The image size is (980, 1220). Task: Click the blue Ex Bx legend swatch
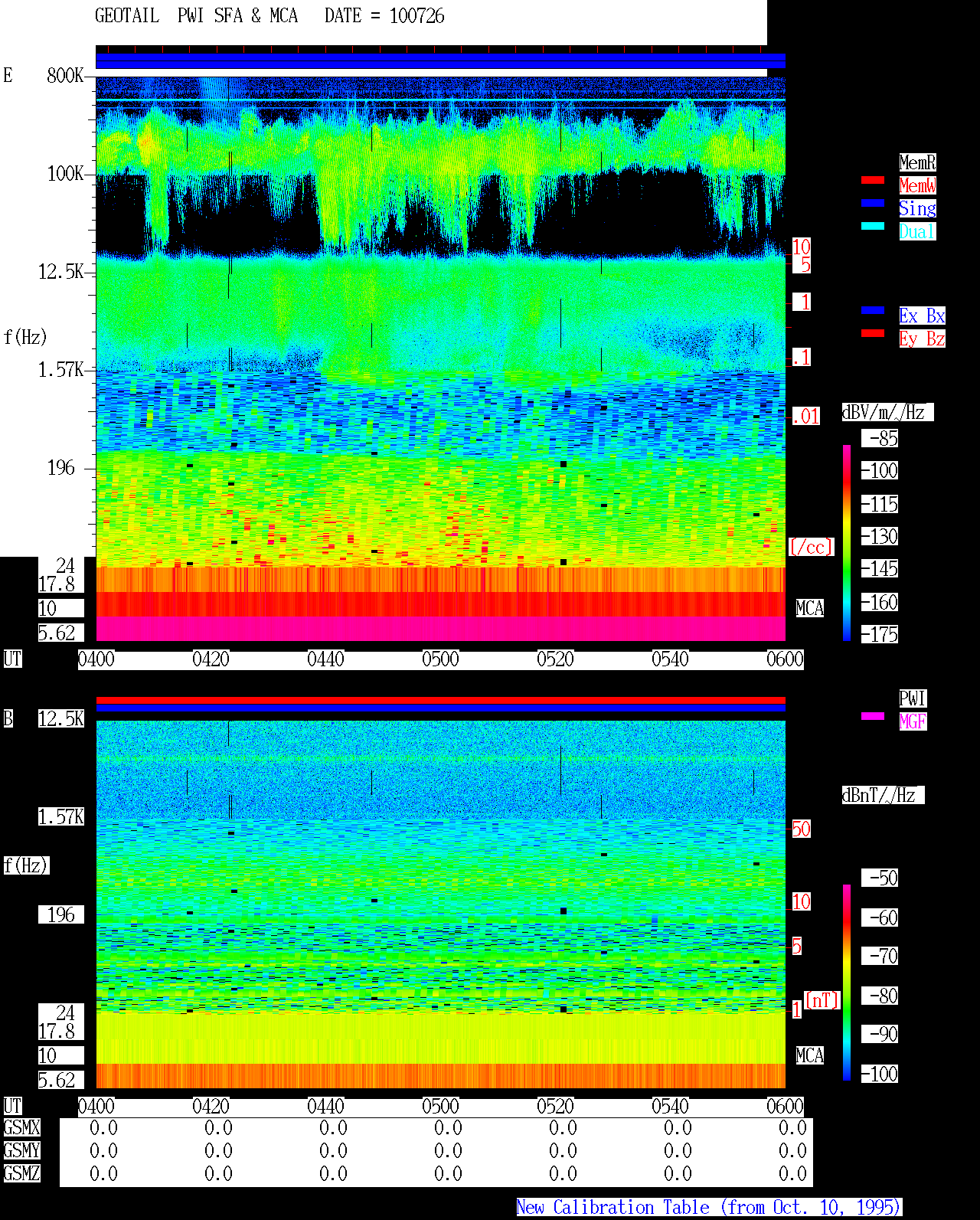(873, 310)
